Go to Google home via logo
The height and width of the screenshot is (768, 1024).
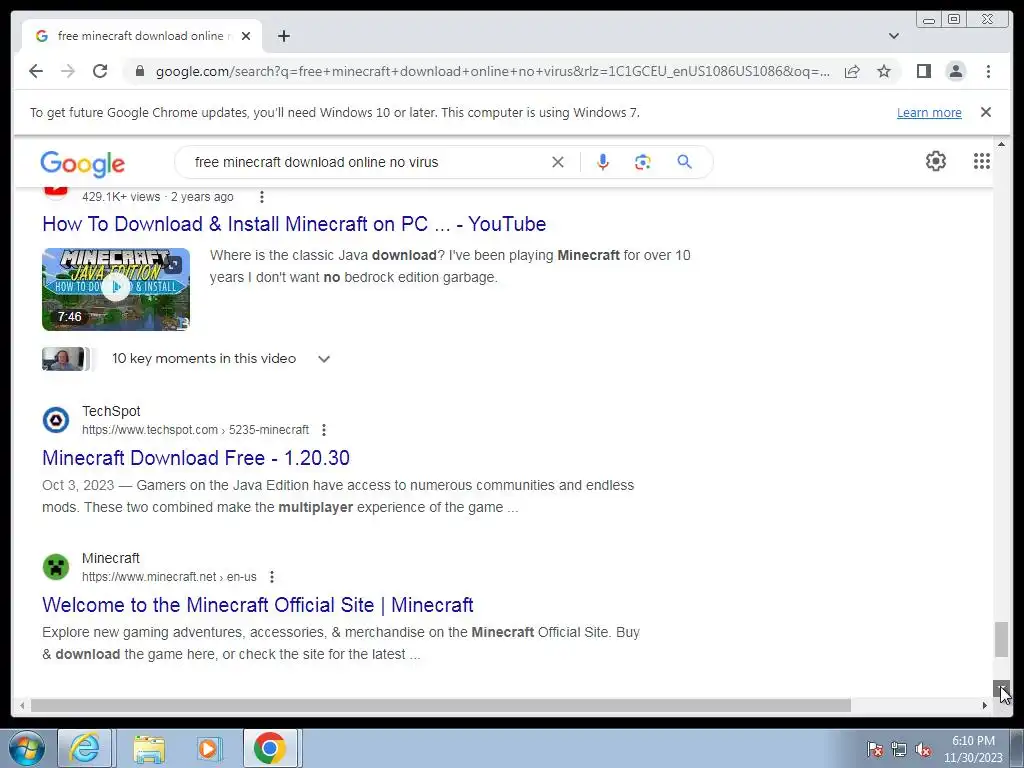tap(82, 163)
